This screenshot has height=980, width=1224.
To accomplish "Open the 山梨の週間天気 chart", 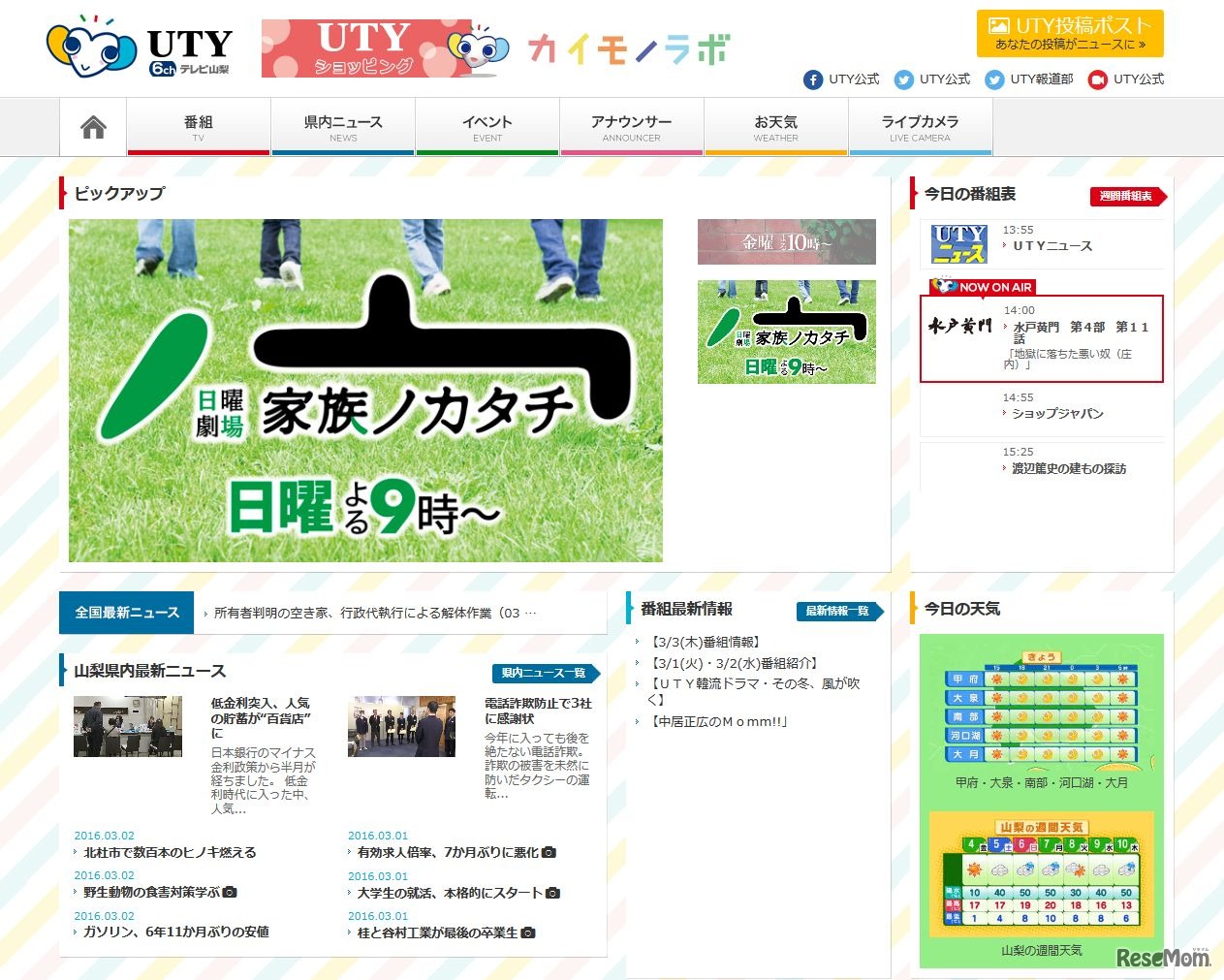I will (x=1041, y=875).
